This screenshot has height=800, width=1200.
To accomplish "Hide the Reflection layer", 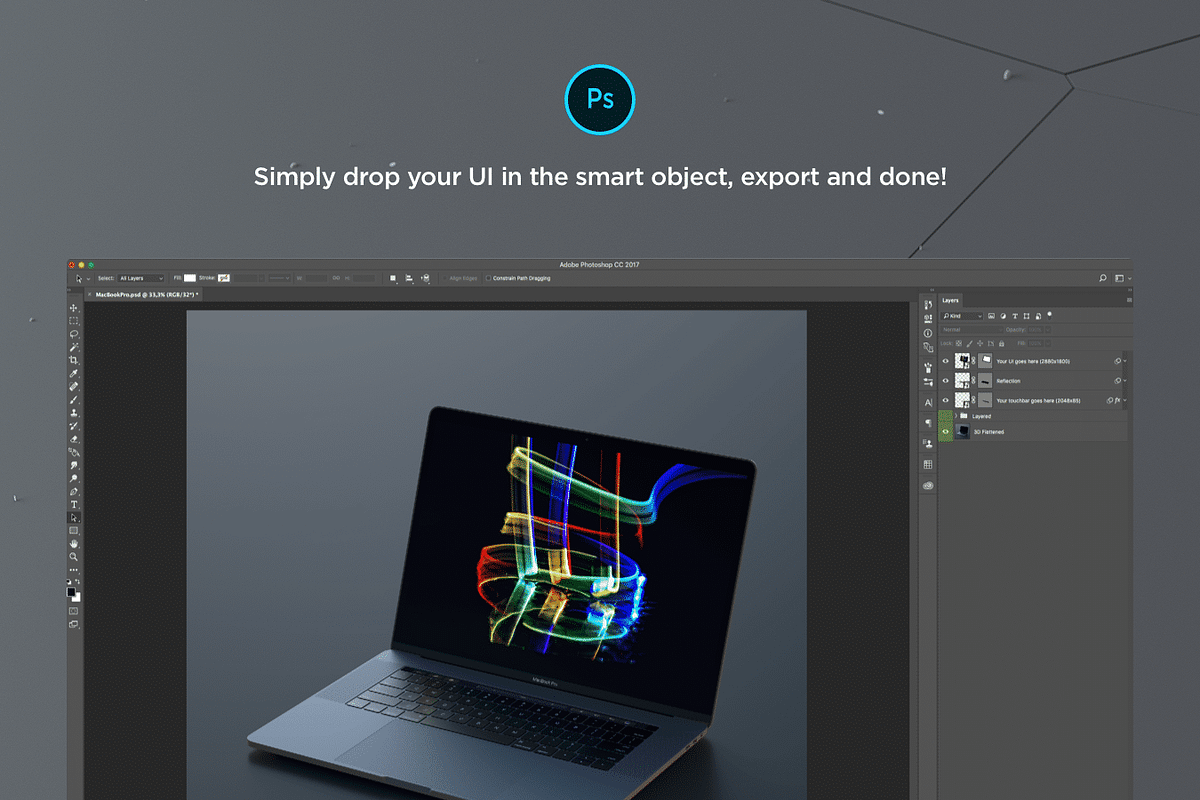I will [x=945, y=381].
